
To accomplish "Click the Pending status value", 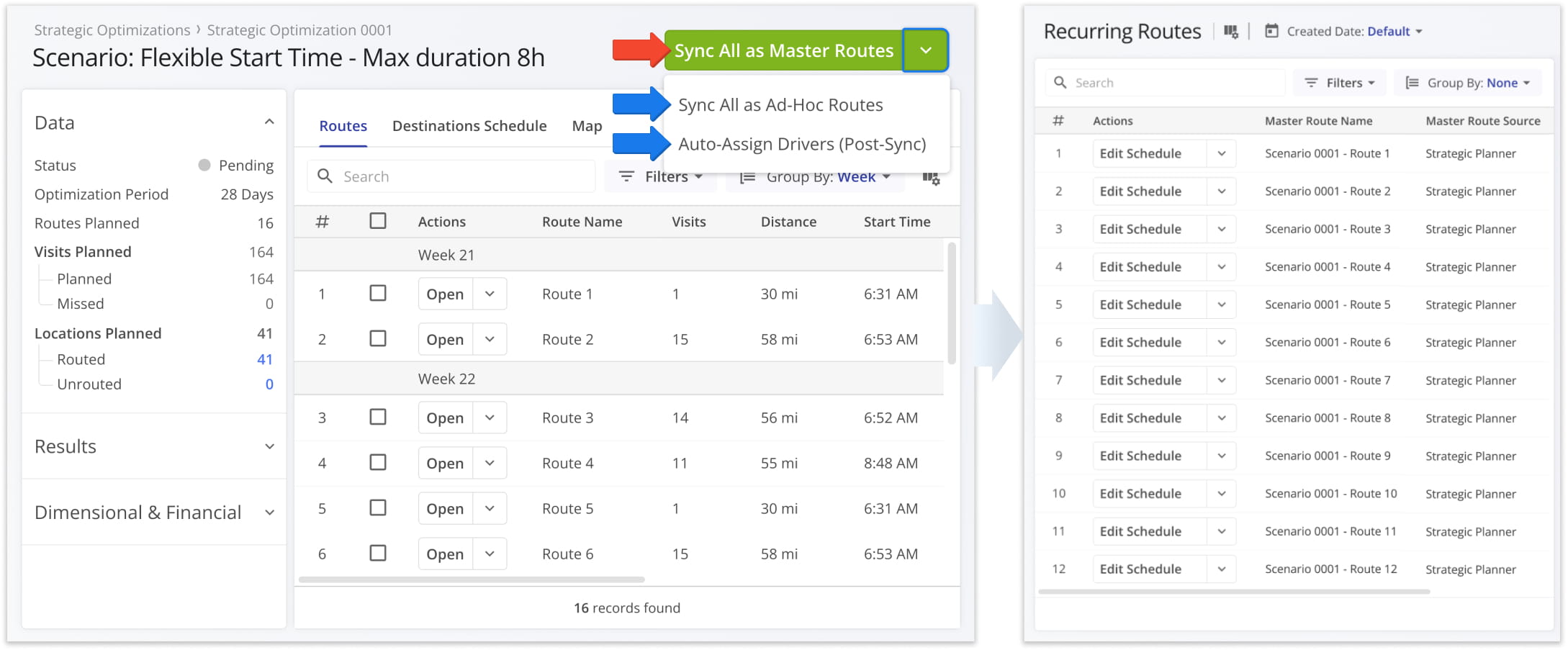I will (x=245, y=166).
